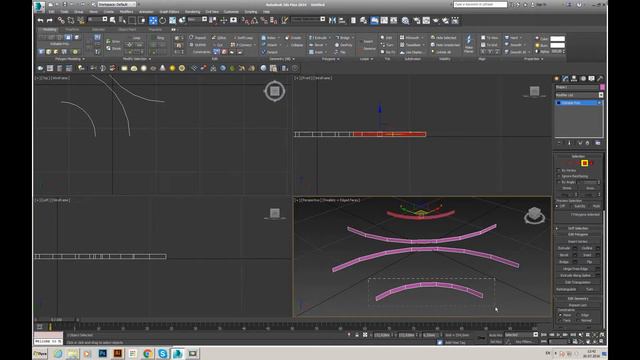
Task: Click the Edit Triangulation button
Action: pyautogui.click(x=578, y=282)
